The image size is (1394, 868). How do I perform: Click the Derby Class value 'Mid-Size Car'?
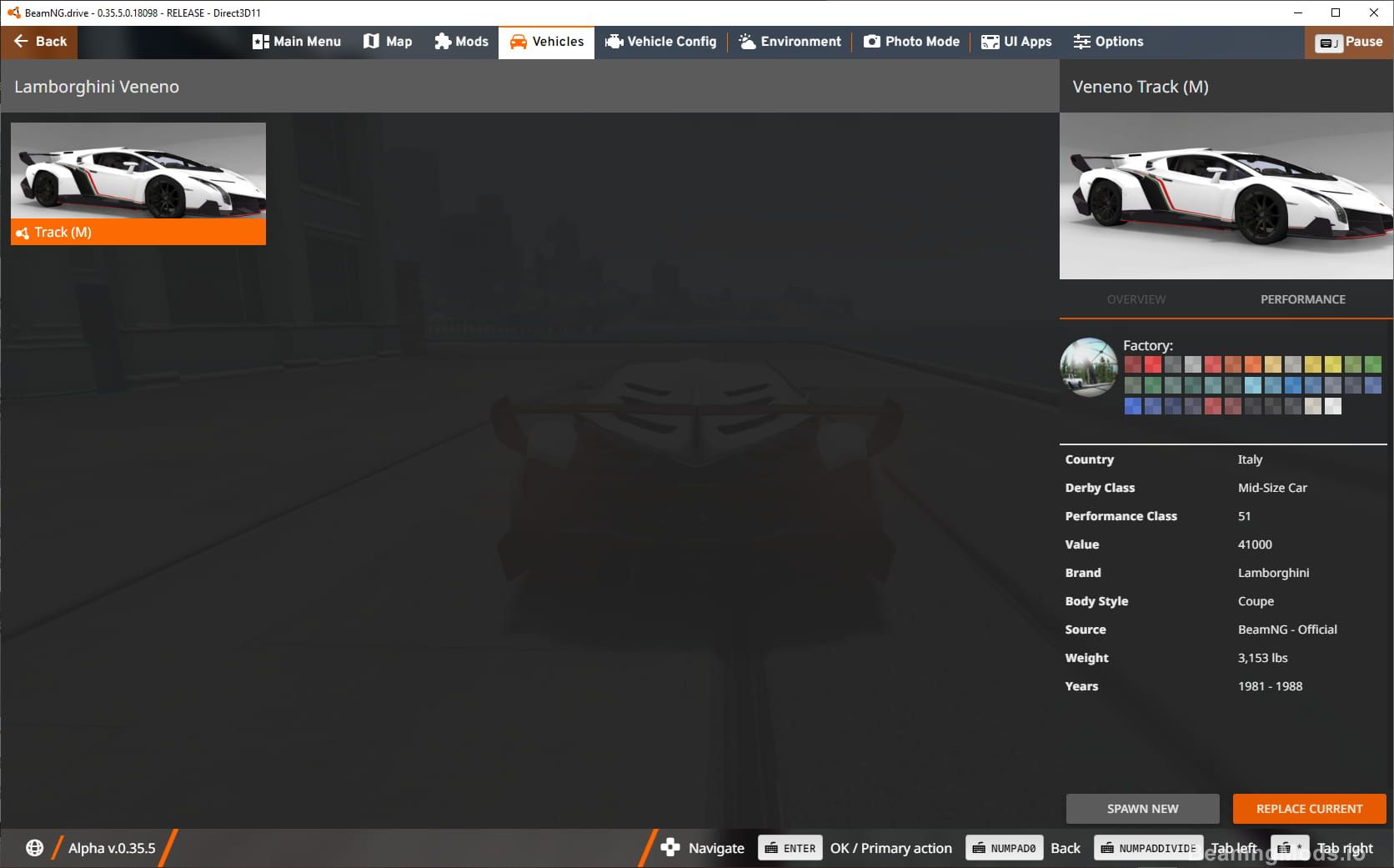tap(1272, 488)
